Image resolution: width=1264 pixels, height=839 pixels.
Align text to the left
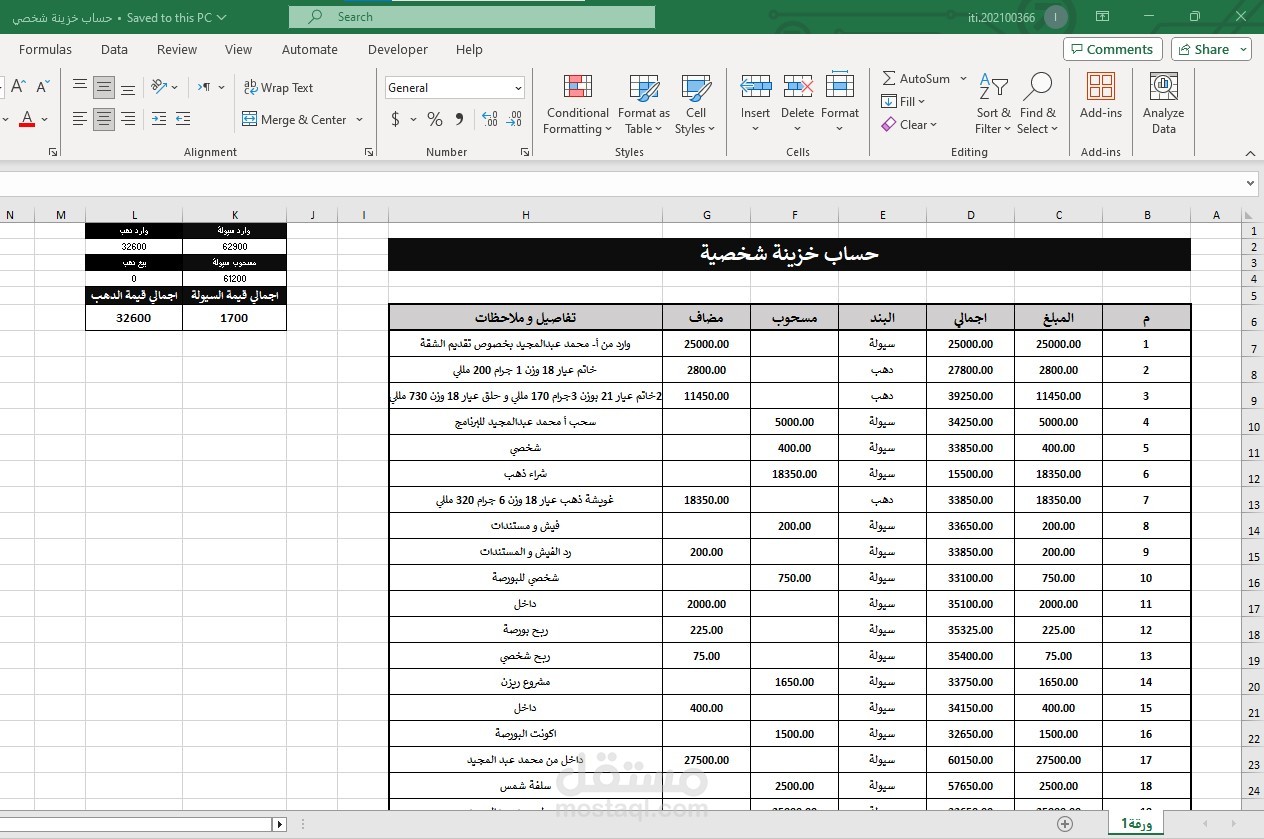pyautogui.click(x=80, y=119)
